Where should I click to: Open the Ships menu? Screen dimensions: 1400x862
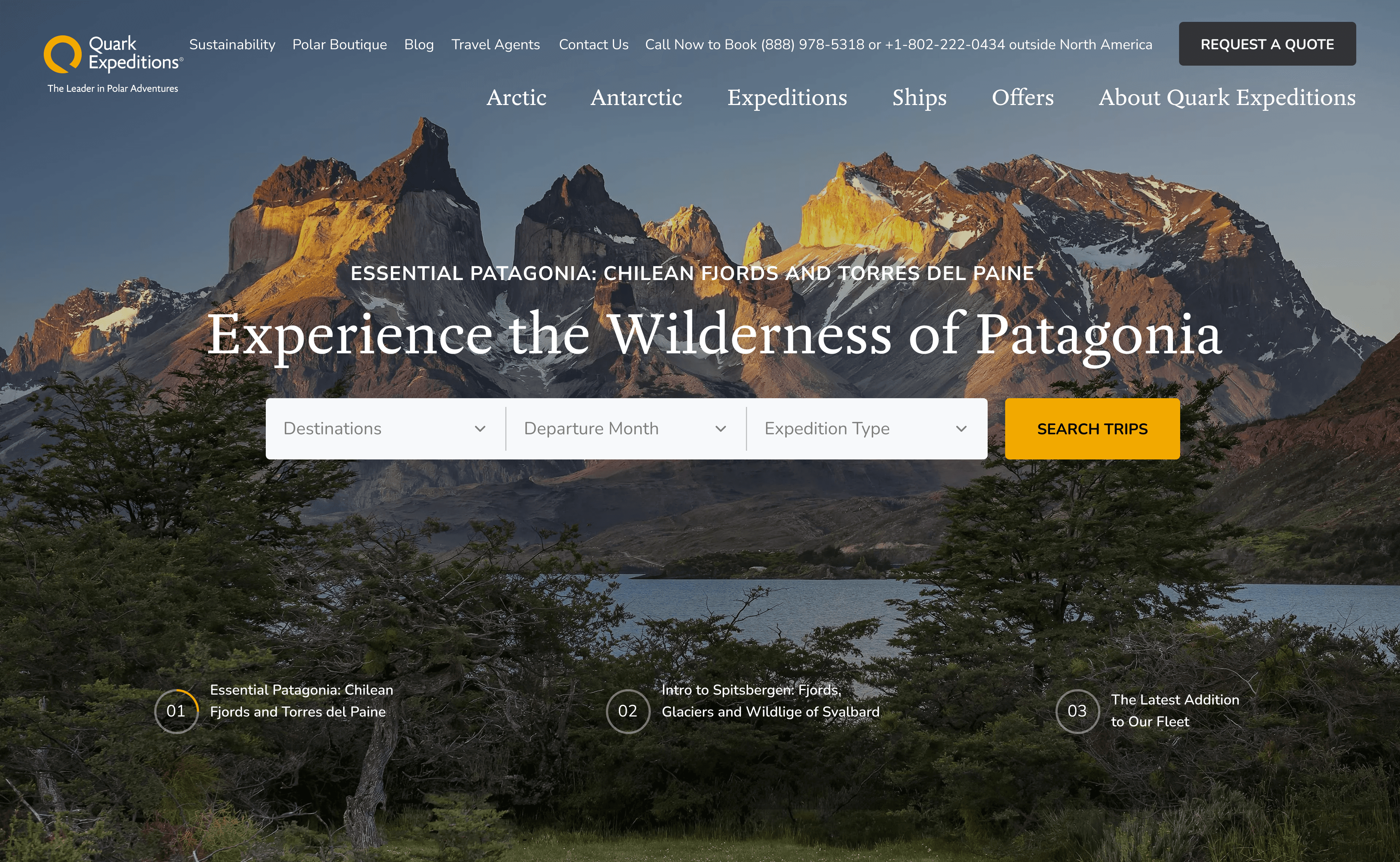tap(919, 97)
